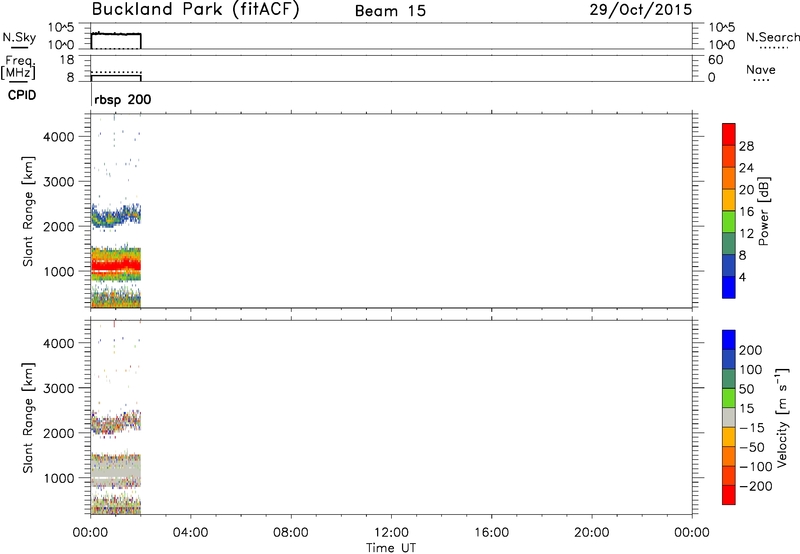Click the '28' tick label on the Power colorbar
The height and width of the screenshot is (554, 800).
(746, 146)
